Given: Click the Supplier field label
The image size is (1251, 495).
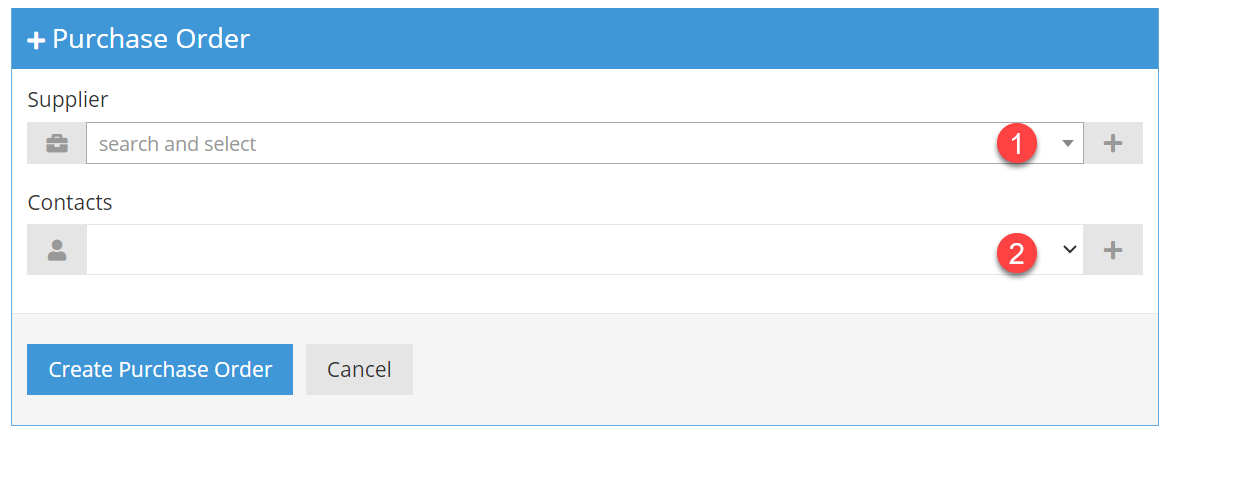Looking at the screenshot, I should tap(68, 100).
